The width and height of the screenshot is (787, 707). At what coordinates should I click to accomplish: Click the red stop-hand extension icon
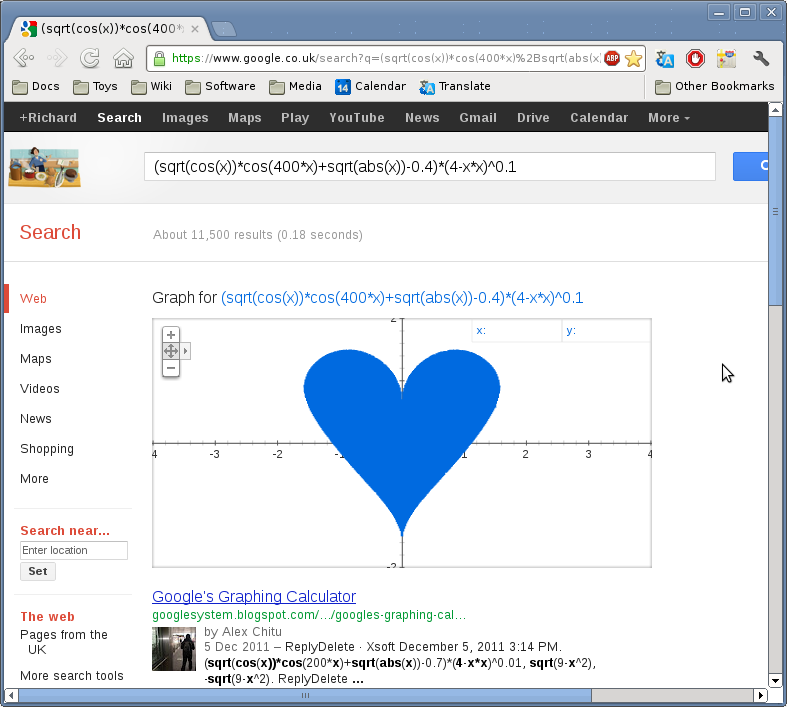[x=695, y=59]
